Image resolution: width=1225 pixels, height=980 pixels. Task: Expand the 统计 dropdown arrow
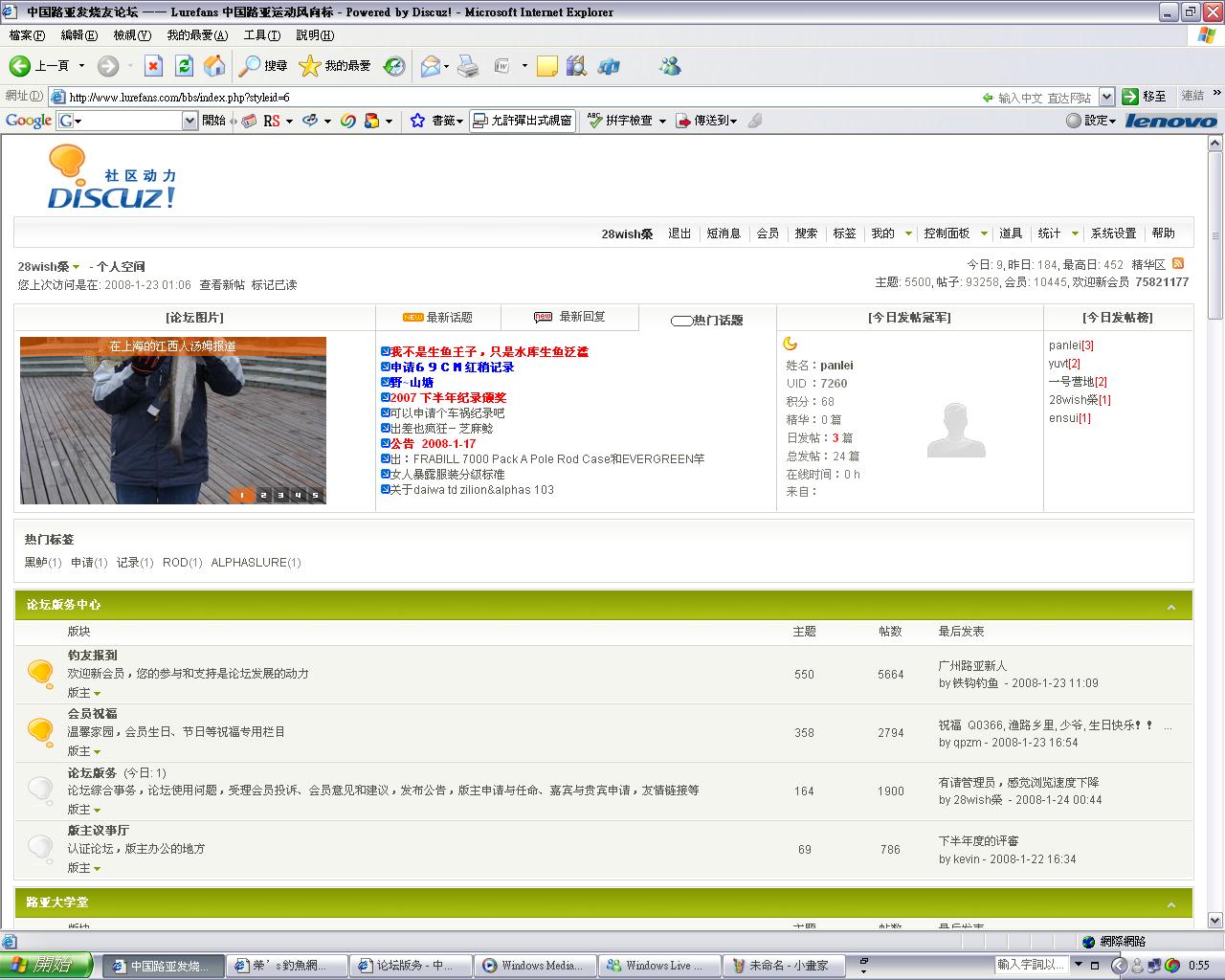point(1075,234)
